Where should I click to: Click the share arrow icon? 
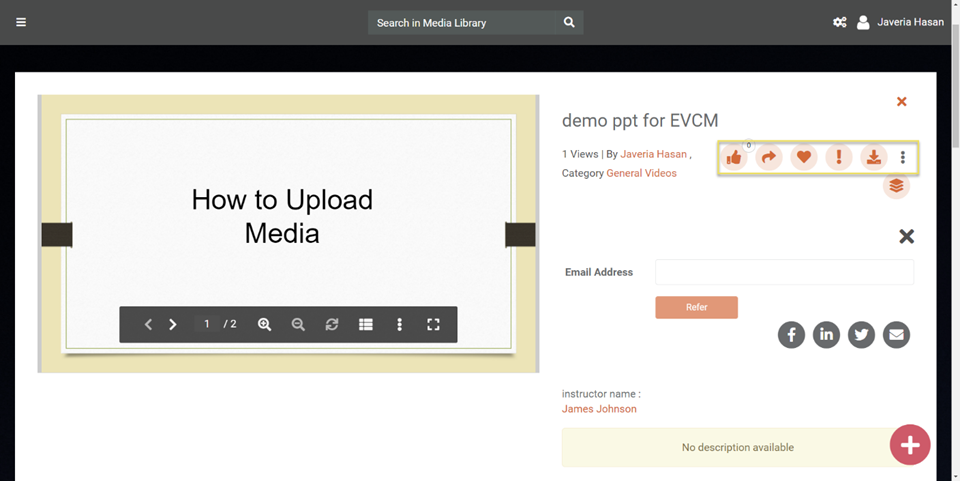(769, 158)
